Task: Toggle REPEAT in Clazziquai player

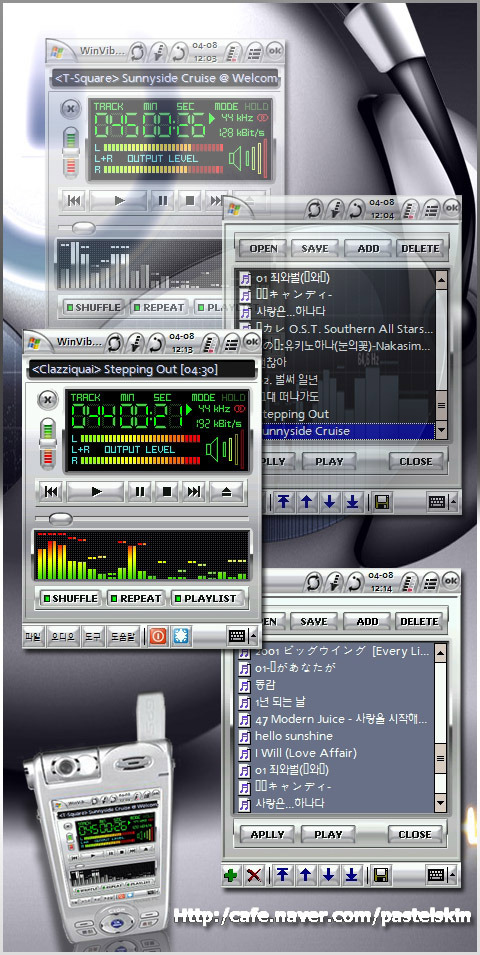Action: click(x=135, y=598)
